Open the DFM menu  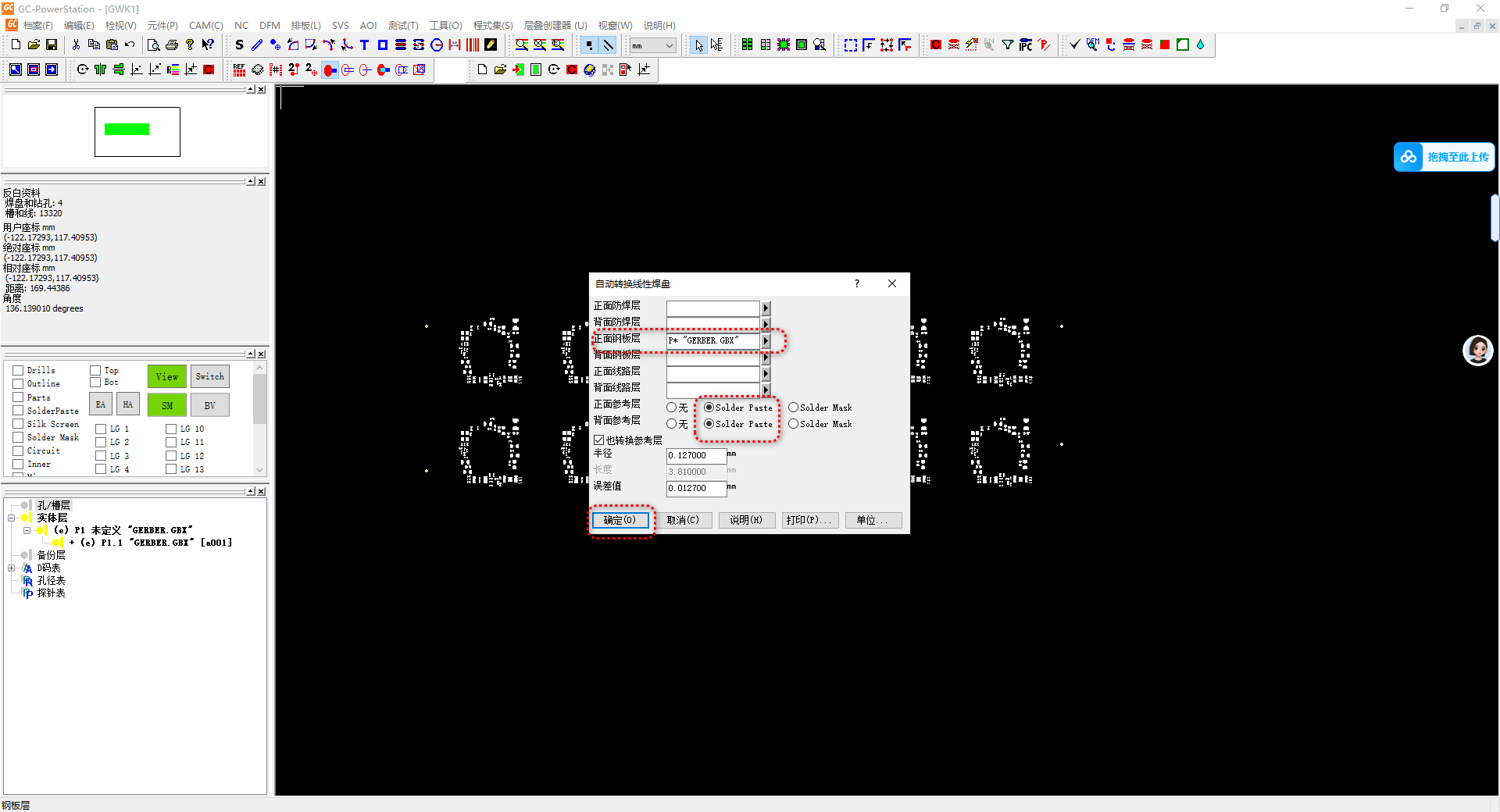tap(270, 25)
